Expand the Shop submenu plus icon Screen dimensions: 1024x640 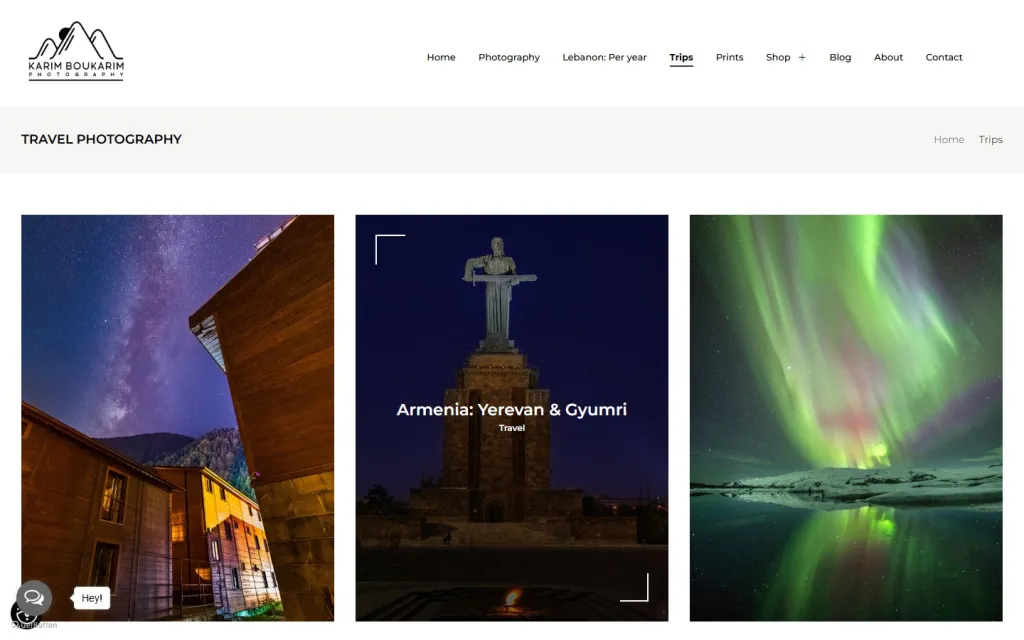click(802, 57)
